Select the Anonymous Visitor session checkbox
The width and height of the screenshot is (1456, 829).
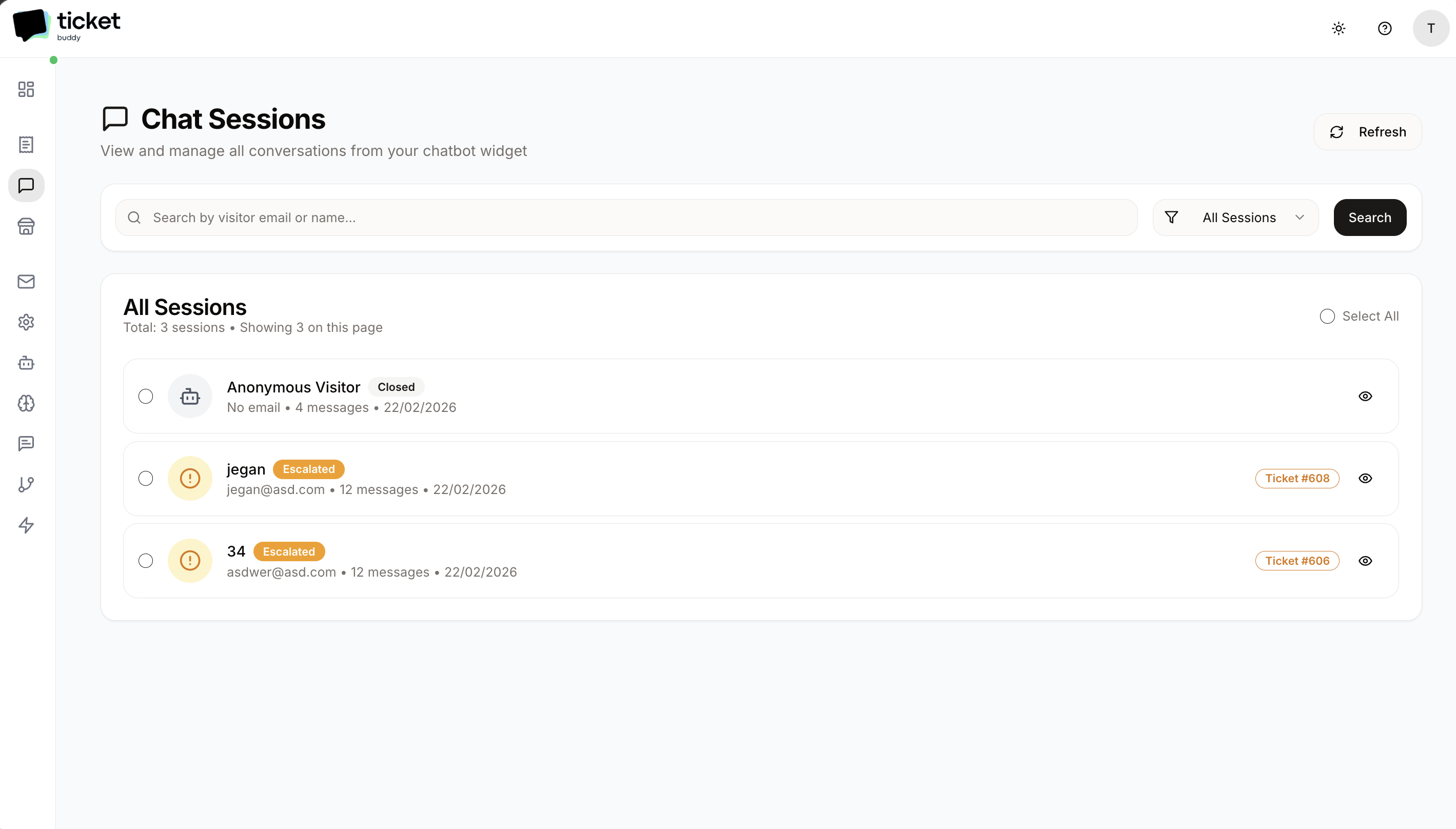click(x=146, y=396)
